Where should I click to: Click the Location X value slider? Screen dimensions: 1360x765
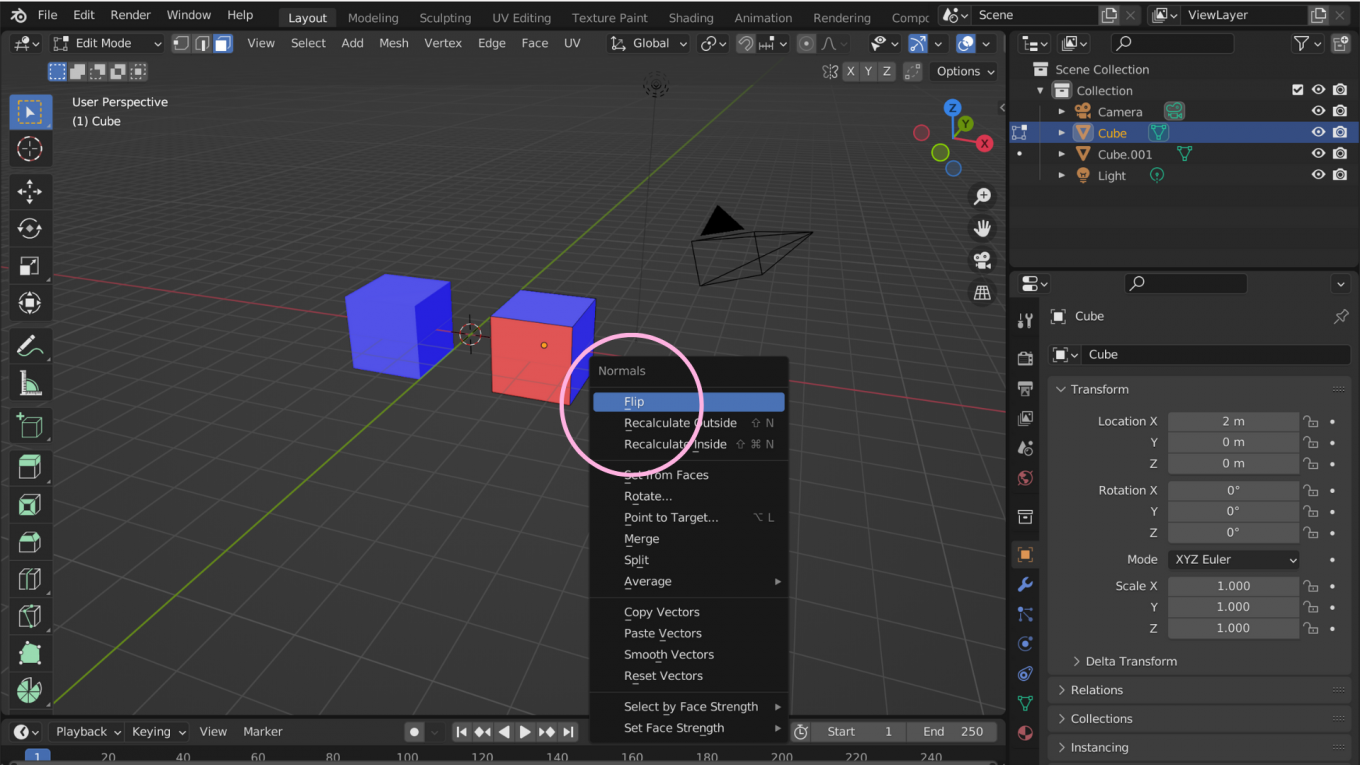pyautogui.click(x=1233, y=420)
